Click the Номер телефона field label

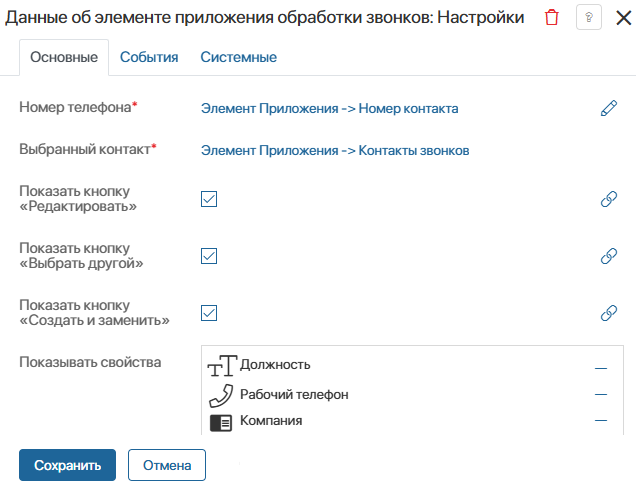(78, 107)
